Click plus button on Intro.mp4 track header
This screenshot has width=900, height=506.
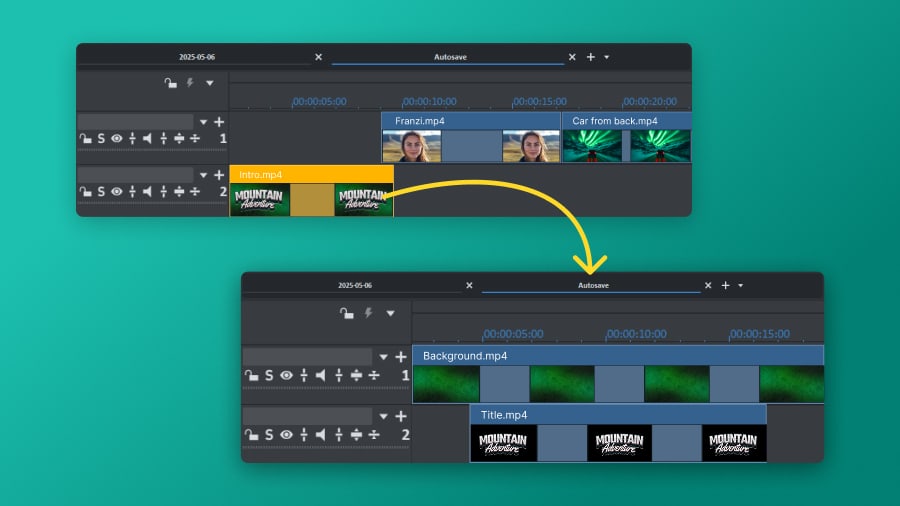point(218,175)
